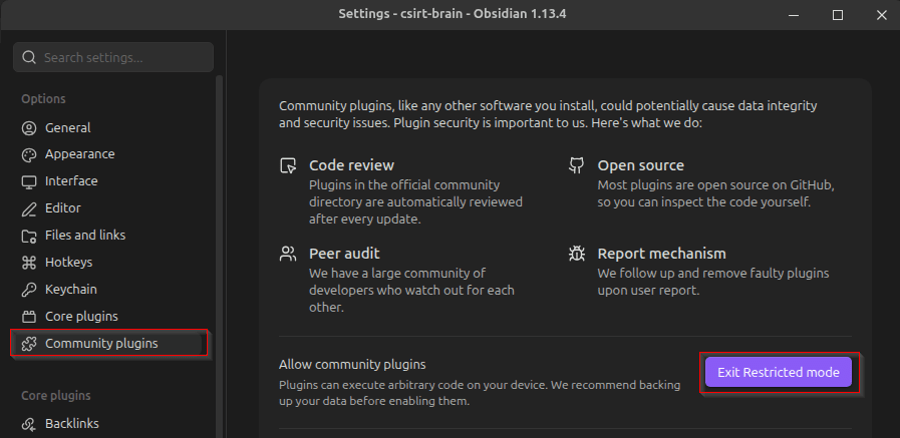Minimize the Settings window
This screenshot has height=438, width=900.
click(794, 15)
